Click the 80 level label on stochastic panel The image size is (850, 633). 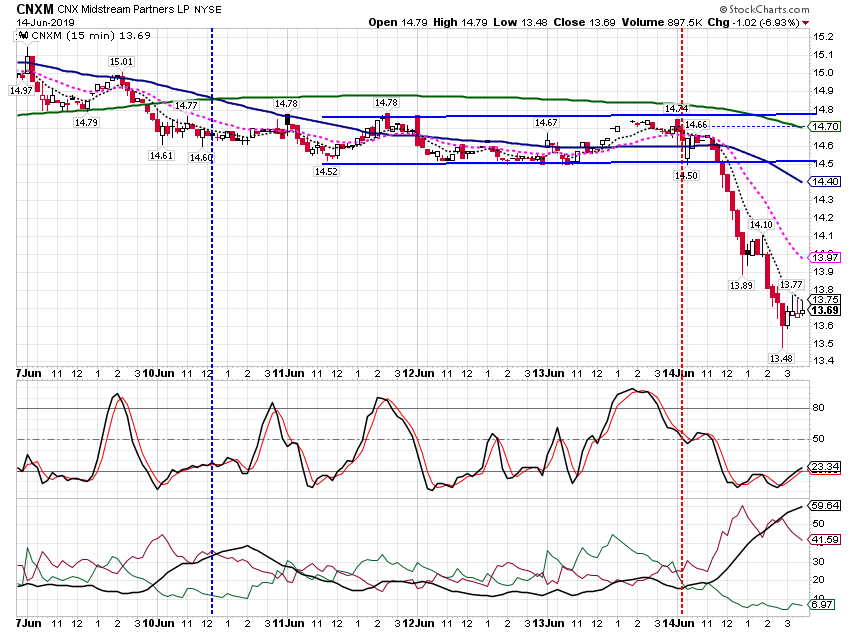pyautogui.click(x=818, y=408)
